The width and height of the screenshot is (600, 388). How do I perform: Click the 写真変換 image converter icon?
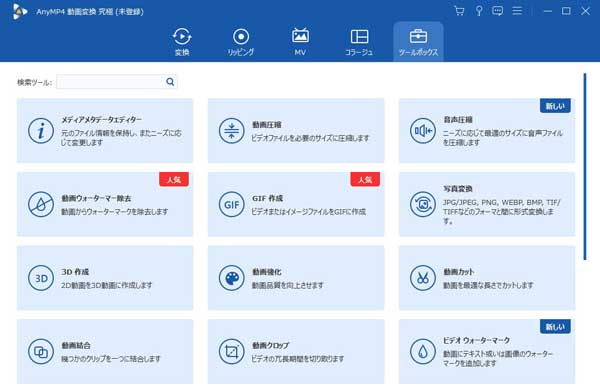tap(422, 204)
